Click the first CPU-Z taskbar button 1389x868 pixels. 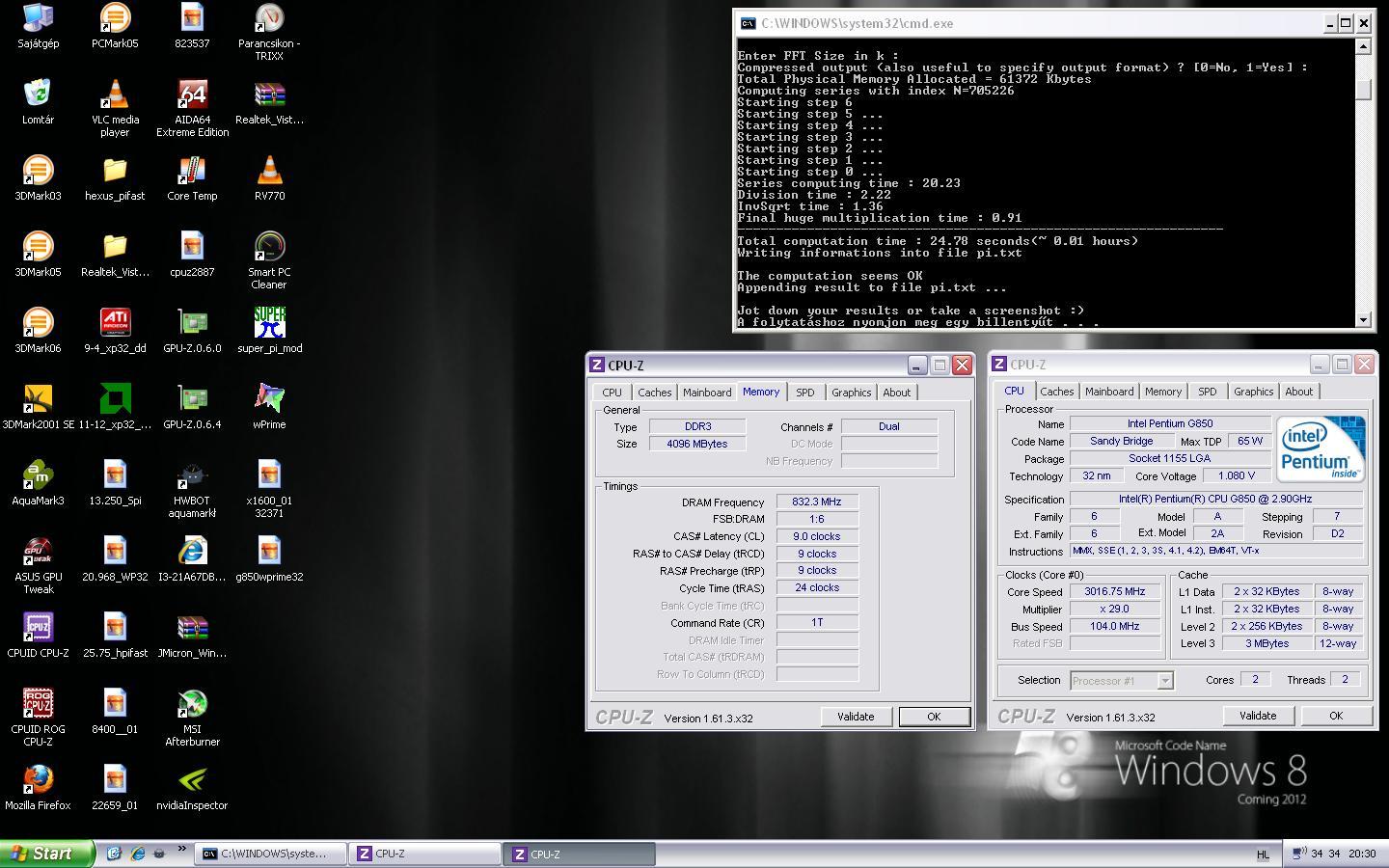424,854
